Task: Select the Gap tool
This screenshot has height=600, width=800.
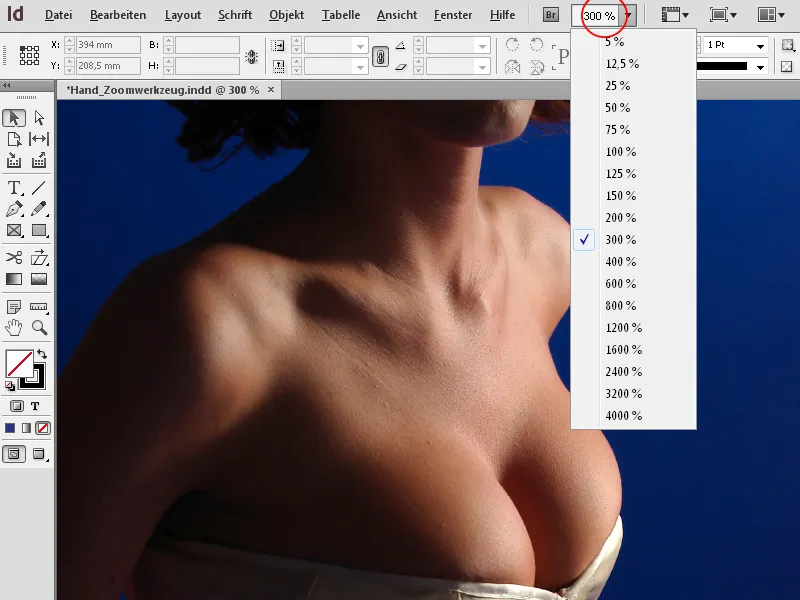Action: coord(39,139)
